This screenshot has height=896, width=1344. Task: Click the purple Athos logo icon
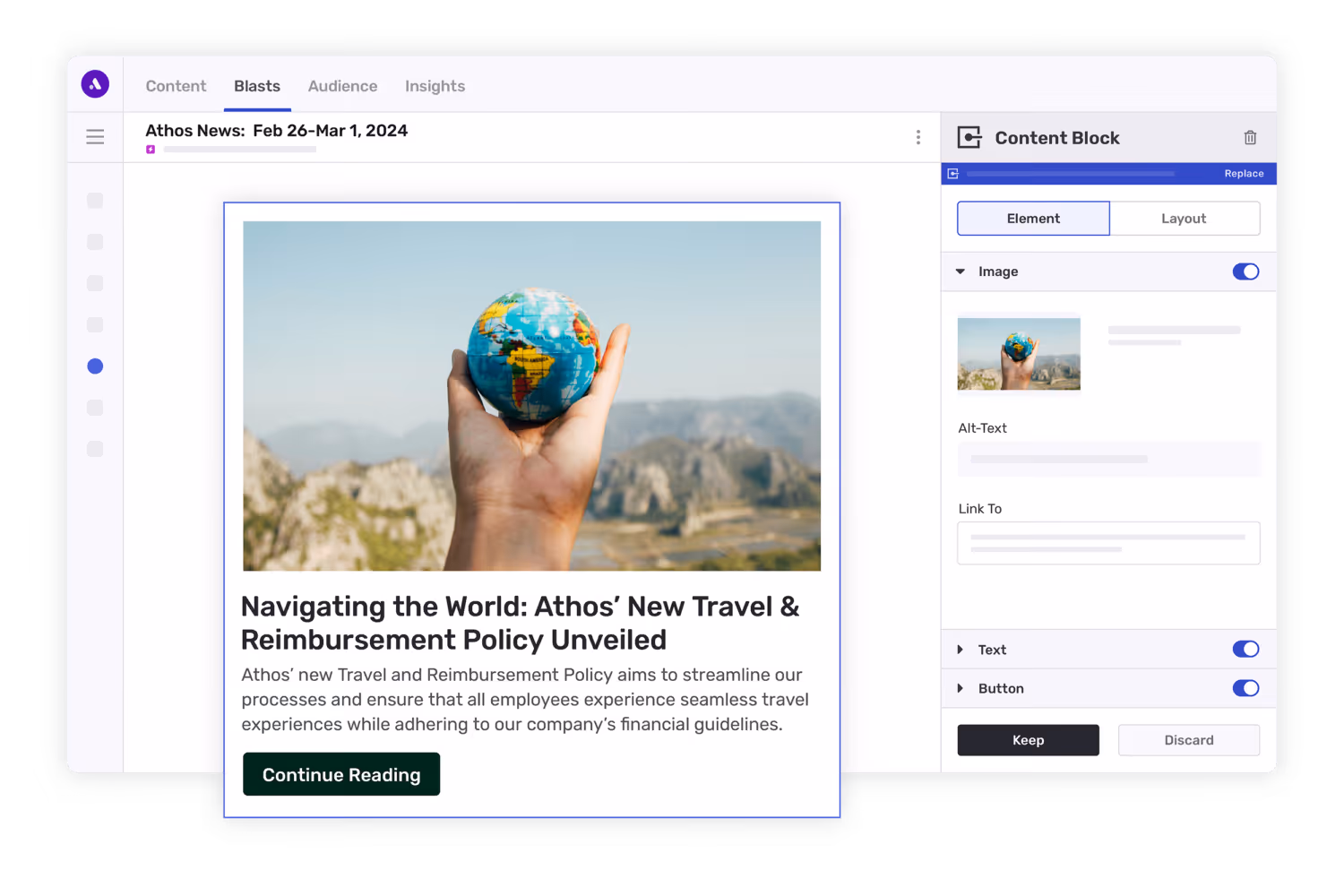[95, 84]
